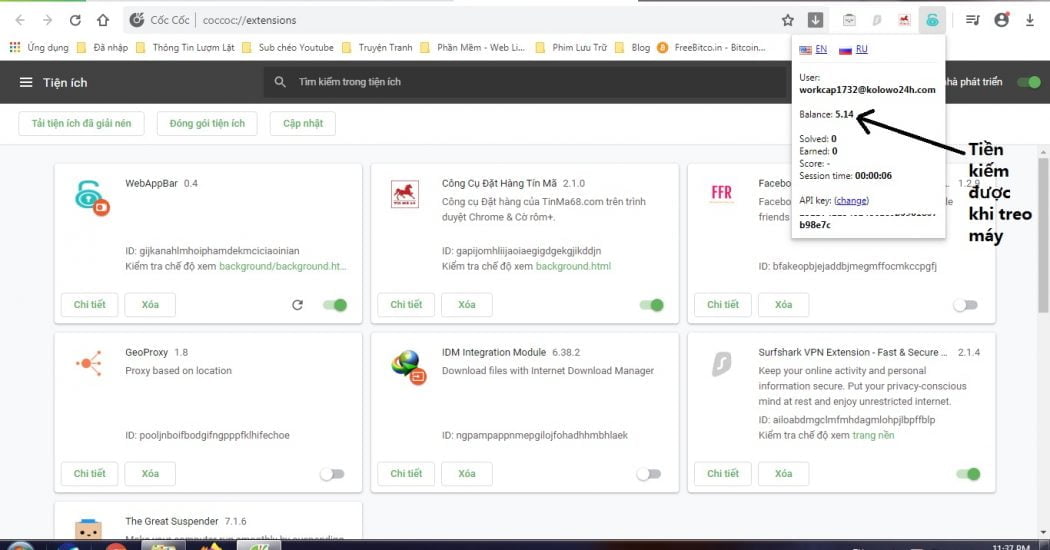Open the home page via house icon
The width and height of the screenshot is (1050, 550).
click(x=102, y=20)
